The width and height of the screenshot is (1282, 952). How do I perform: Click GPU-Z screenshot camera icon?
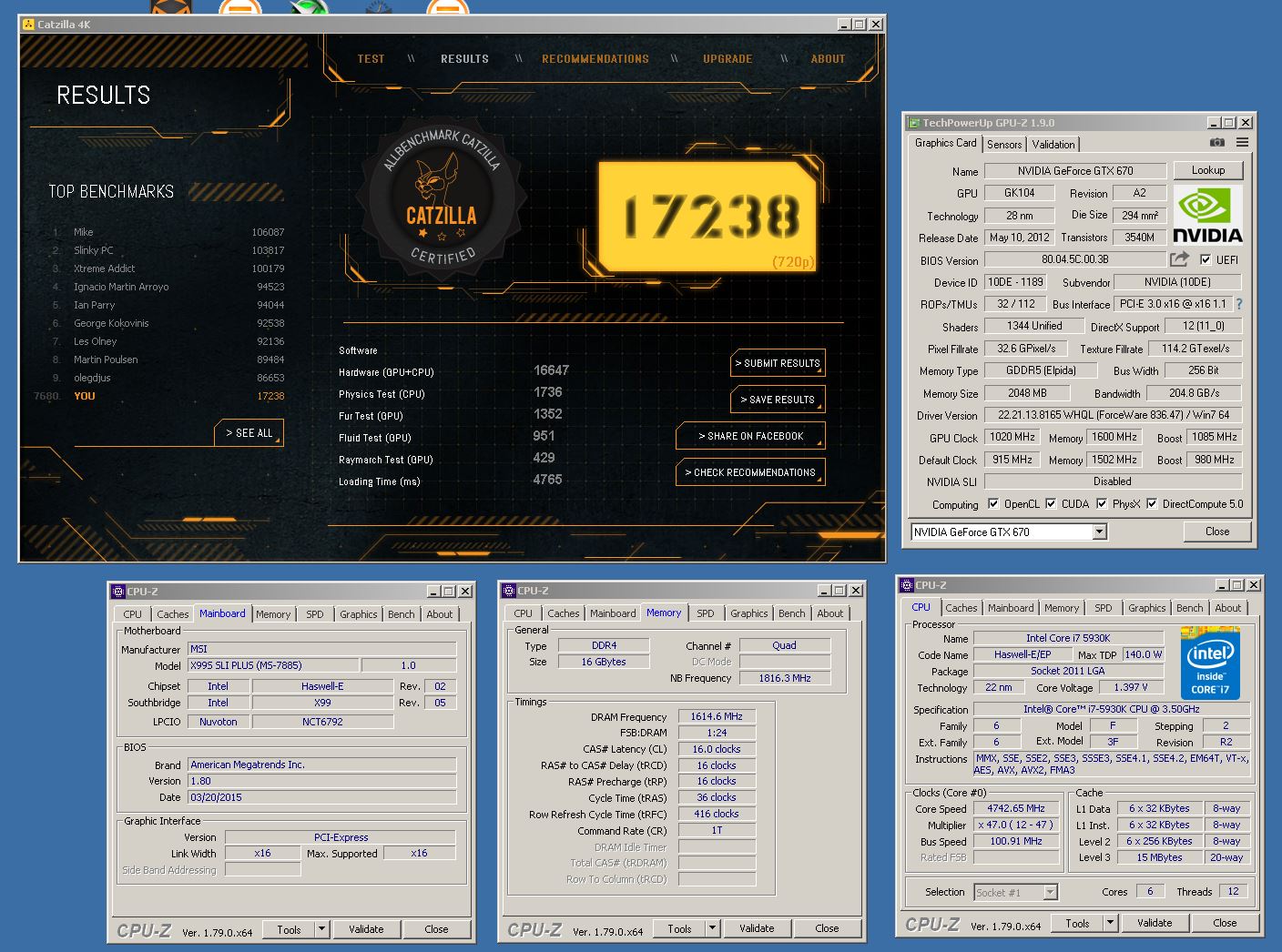1216,143
